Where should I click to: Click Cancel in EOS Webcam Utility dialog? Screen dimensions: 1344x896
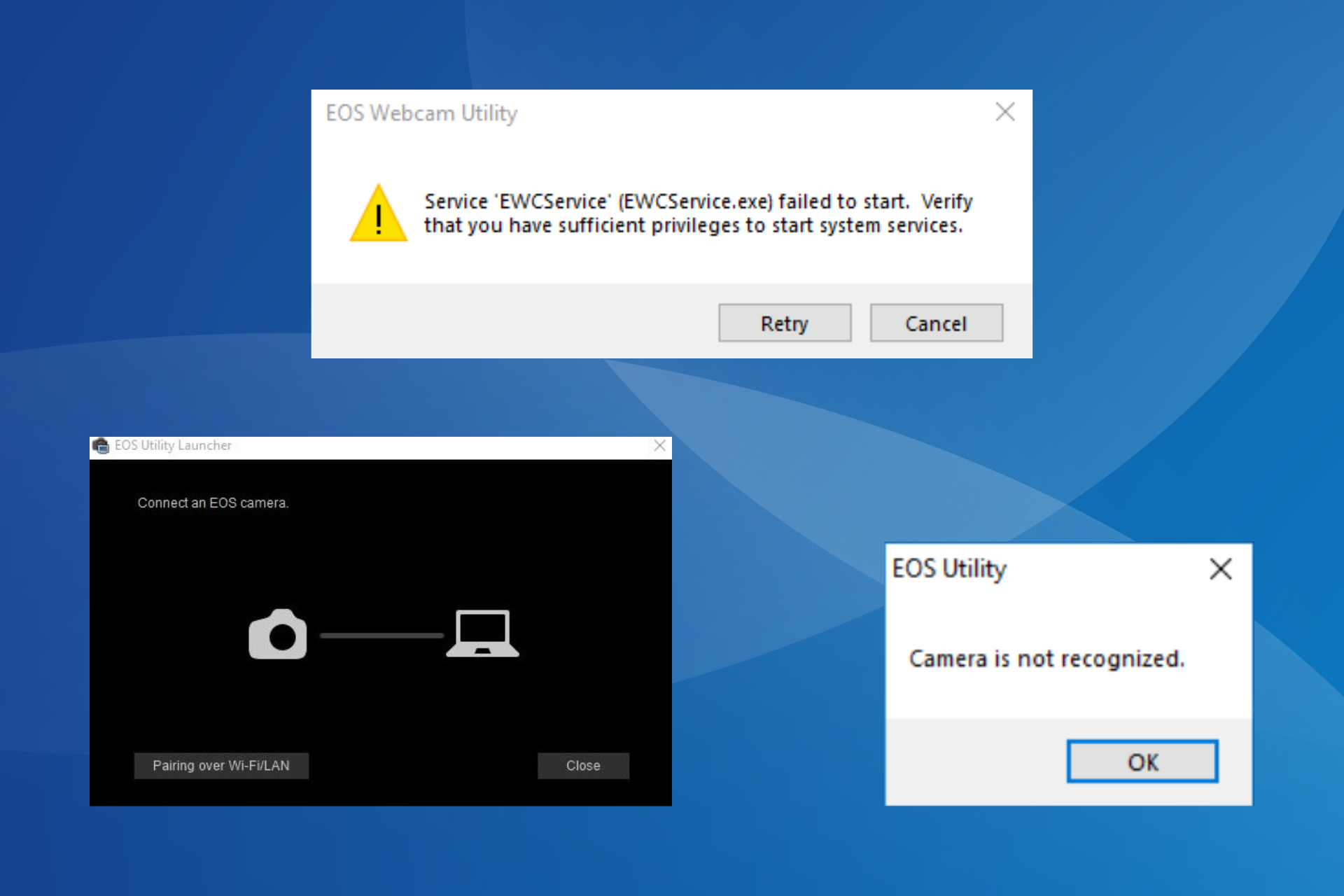tap(936, 323)
